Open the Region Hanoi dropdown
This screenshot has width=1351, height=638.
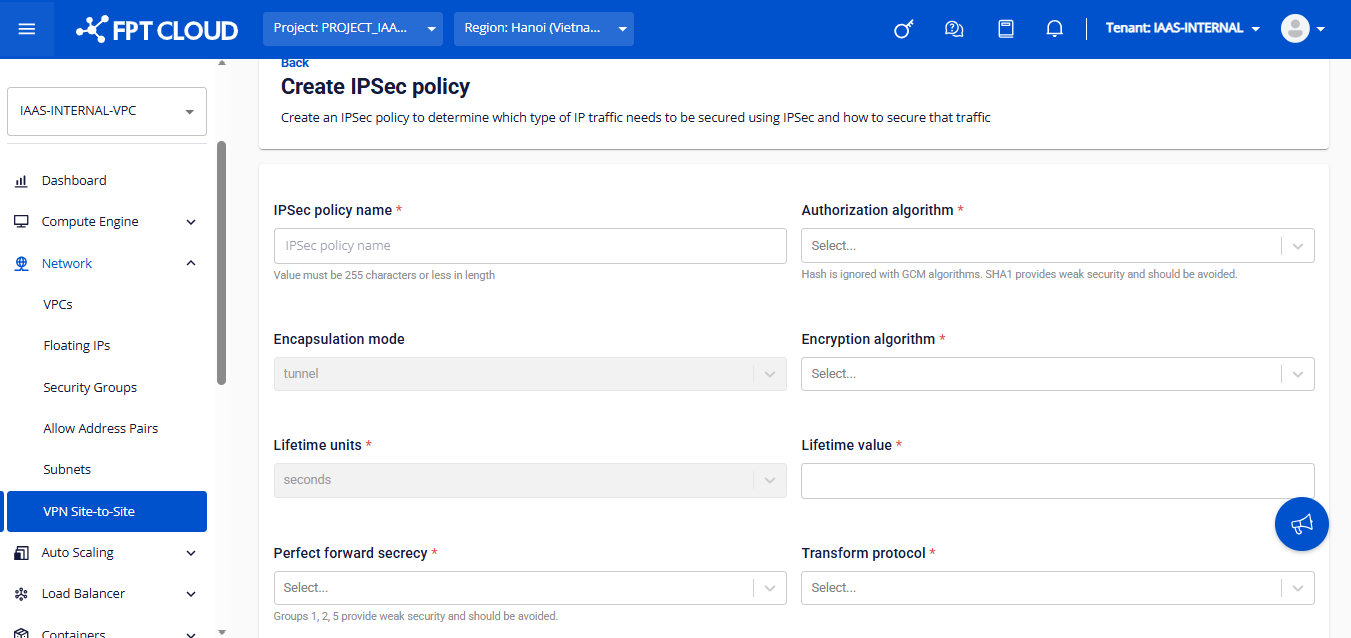(544, 29)
